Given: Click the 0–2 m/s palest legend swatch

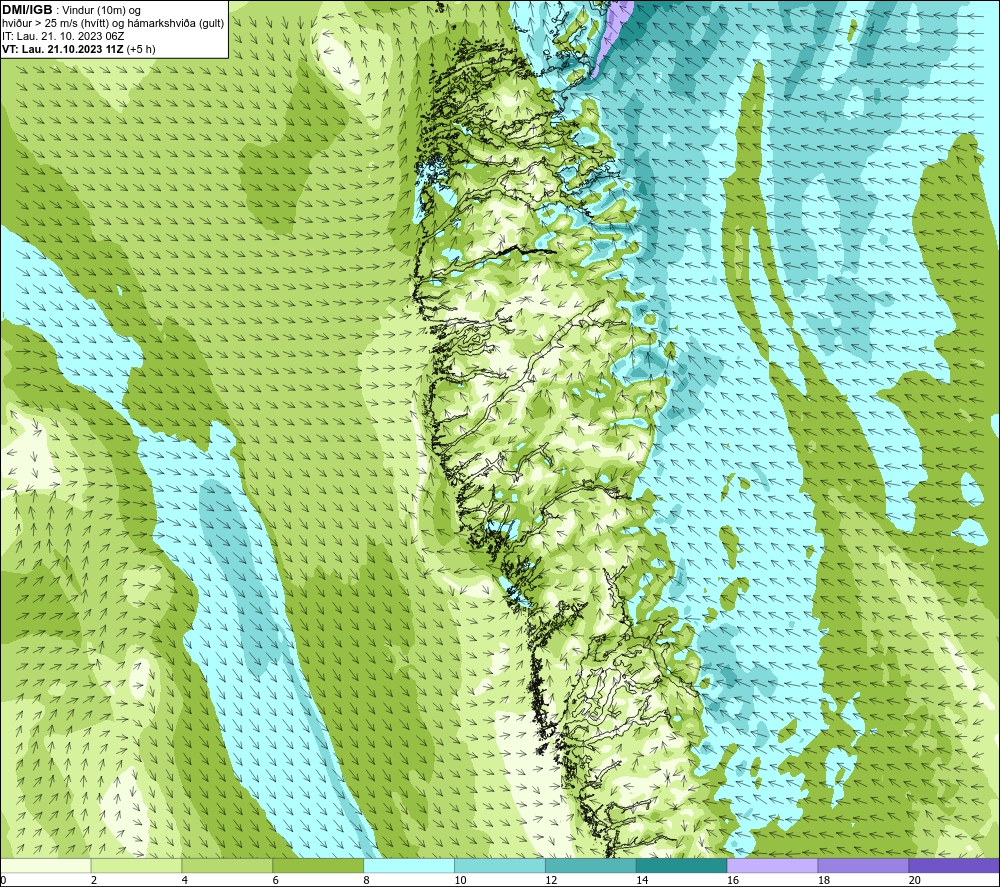Looking at the screenshot, I should pos(46,865).
